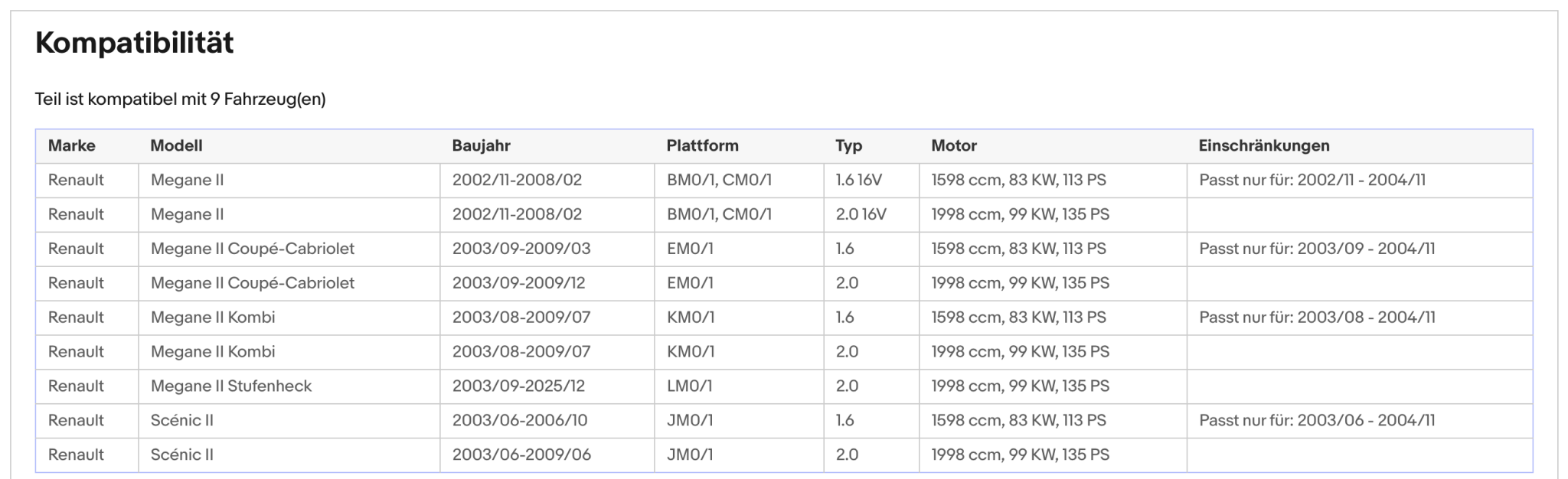This screenshot has width=1568, height=479.
Task: Click 'BM0/1, CM0/1' in the 2.0 16V row
Action: [x=719, y=214]
